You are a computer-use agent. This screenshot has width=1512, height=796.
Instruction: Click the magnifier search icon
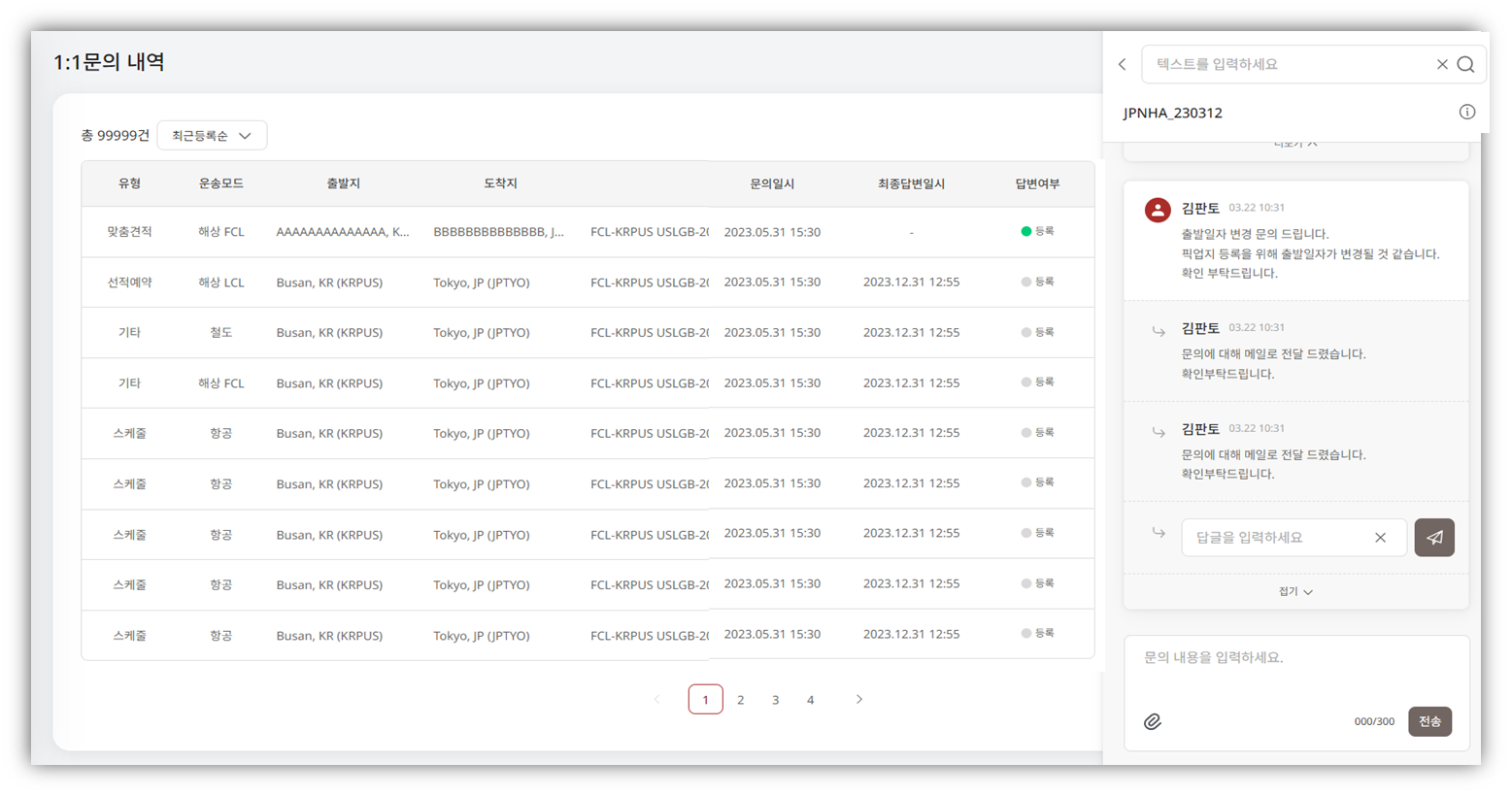coord(1465,64)
